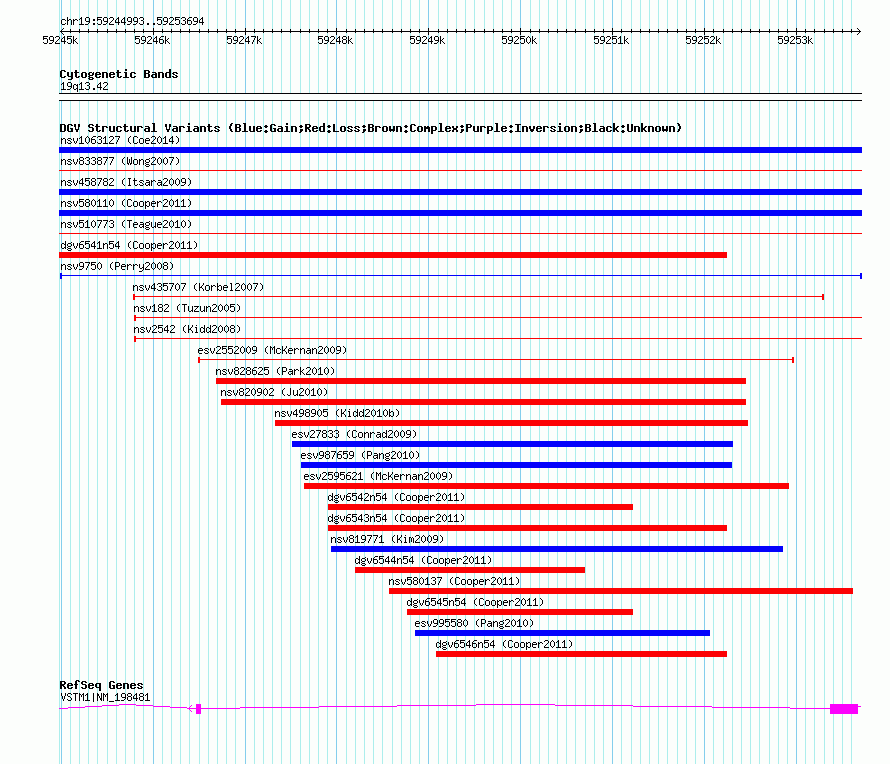Click the dgv6545n54 (Cooper2011) label
The height and width of the screenshot is (764, 890).
(x=475, y=602)
